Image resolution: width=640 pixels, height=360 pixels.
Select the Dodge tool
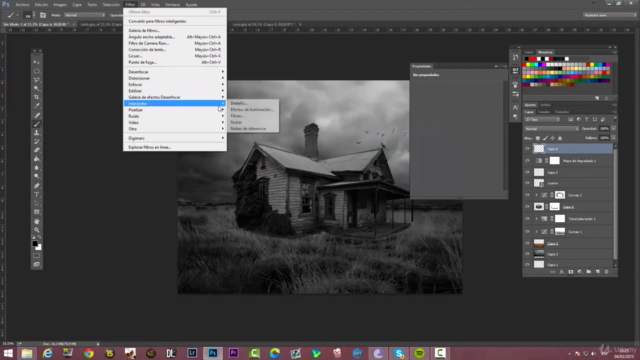tap(37, 176)
